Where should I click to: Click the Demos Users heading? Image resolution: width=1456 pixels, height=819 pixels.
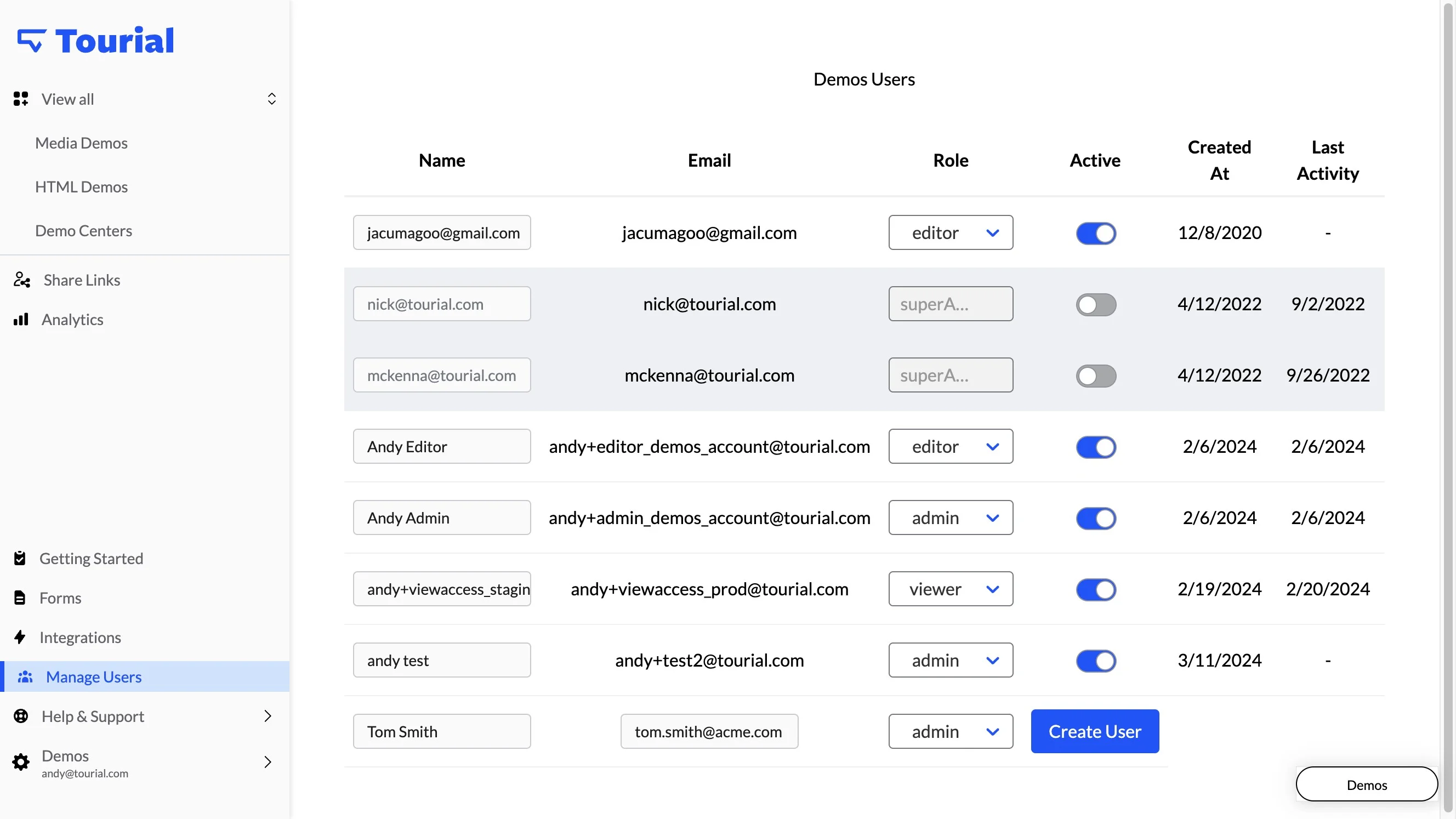tap(863, 79)
